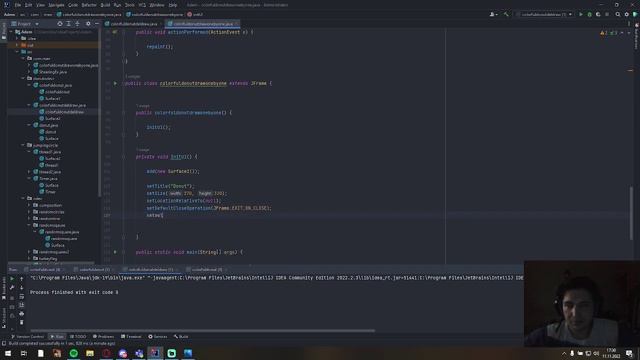
Task: Open the File menu
Action: [x=18, y=5]
